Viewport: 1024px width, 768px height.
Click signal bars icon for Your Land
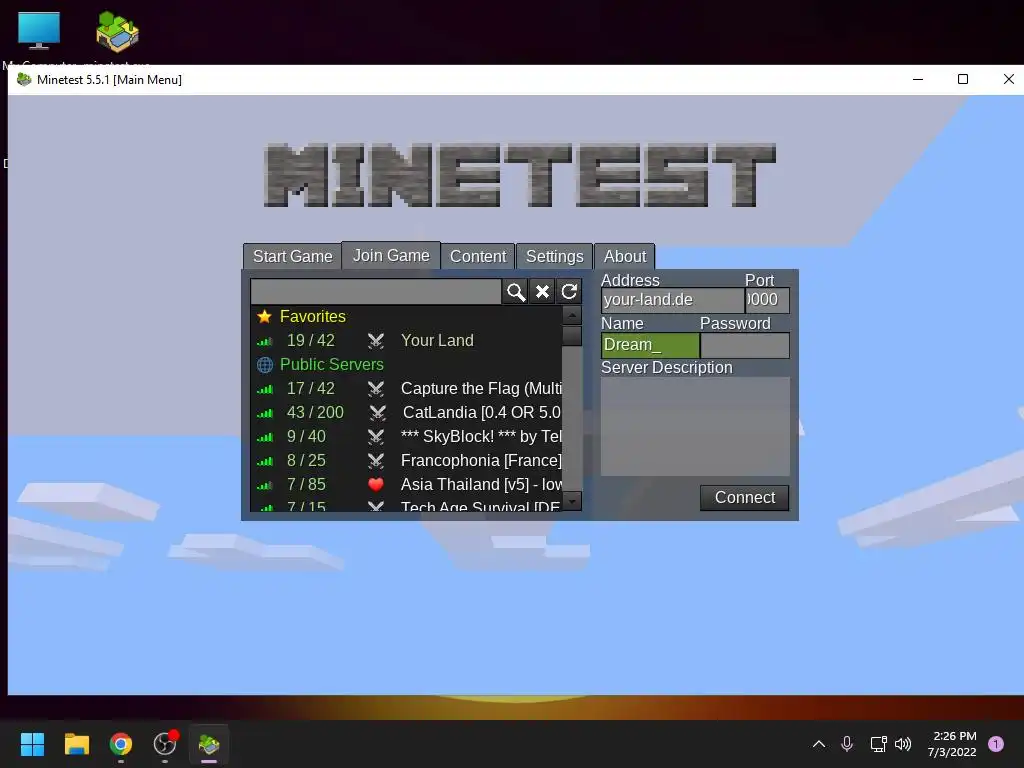(x=264, y=342)
